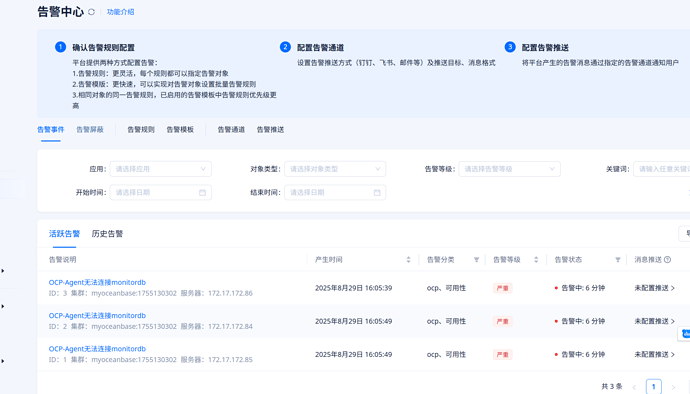Viewport: 690px width, 394px height.
Task: Open the 功能介绍 link
Action: click(121, 12)
